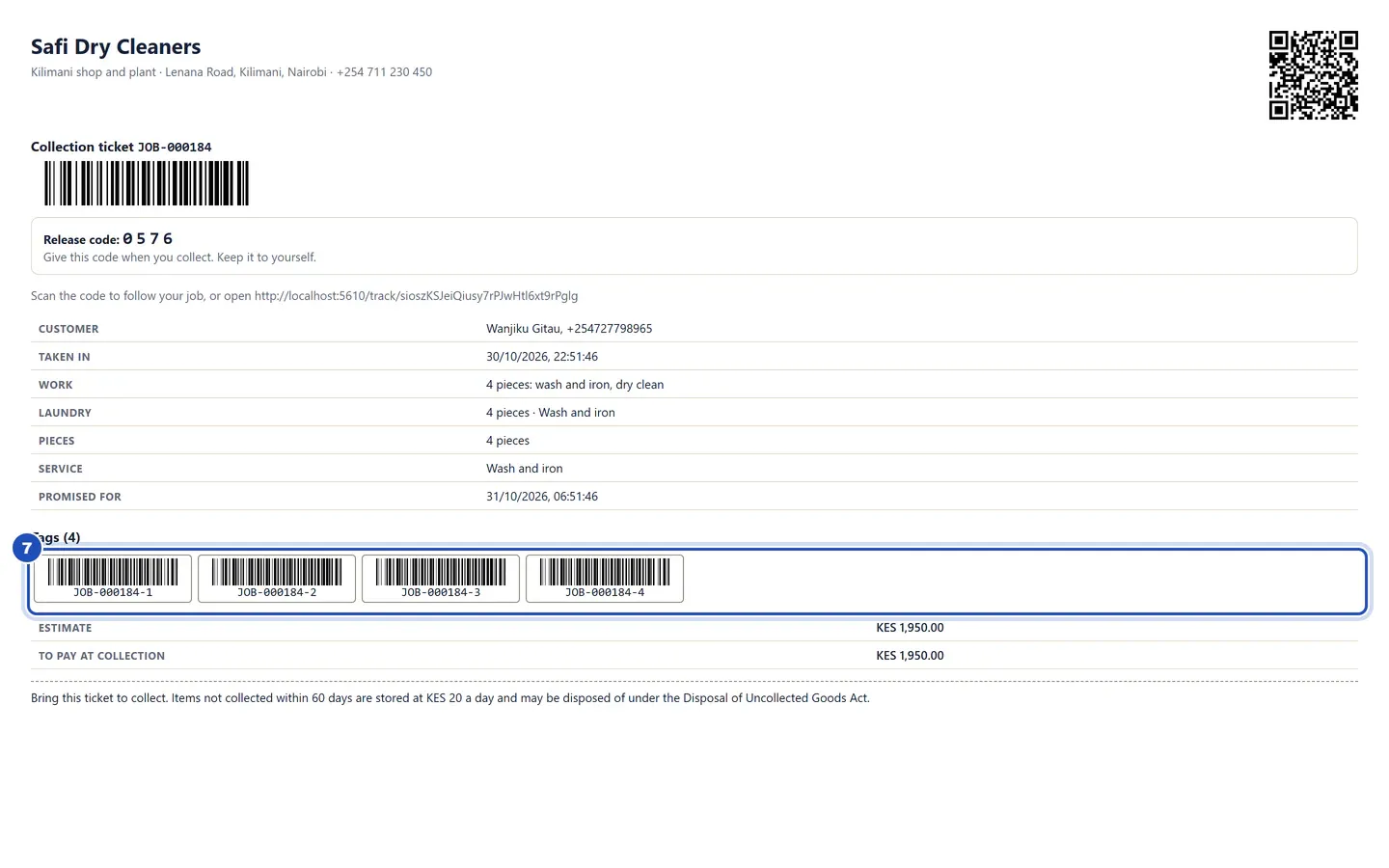This screenshot has height=868, width=1389.
Task: Click the tracking URL starting with http://localhost:5610/track
Action: (417, 296)
